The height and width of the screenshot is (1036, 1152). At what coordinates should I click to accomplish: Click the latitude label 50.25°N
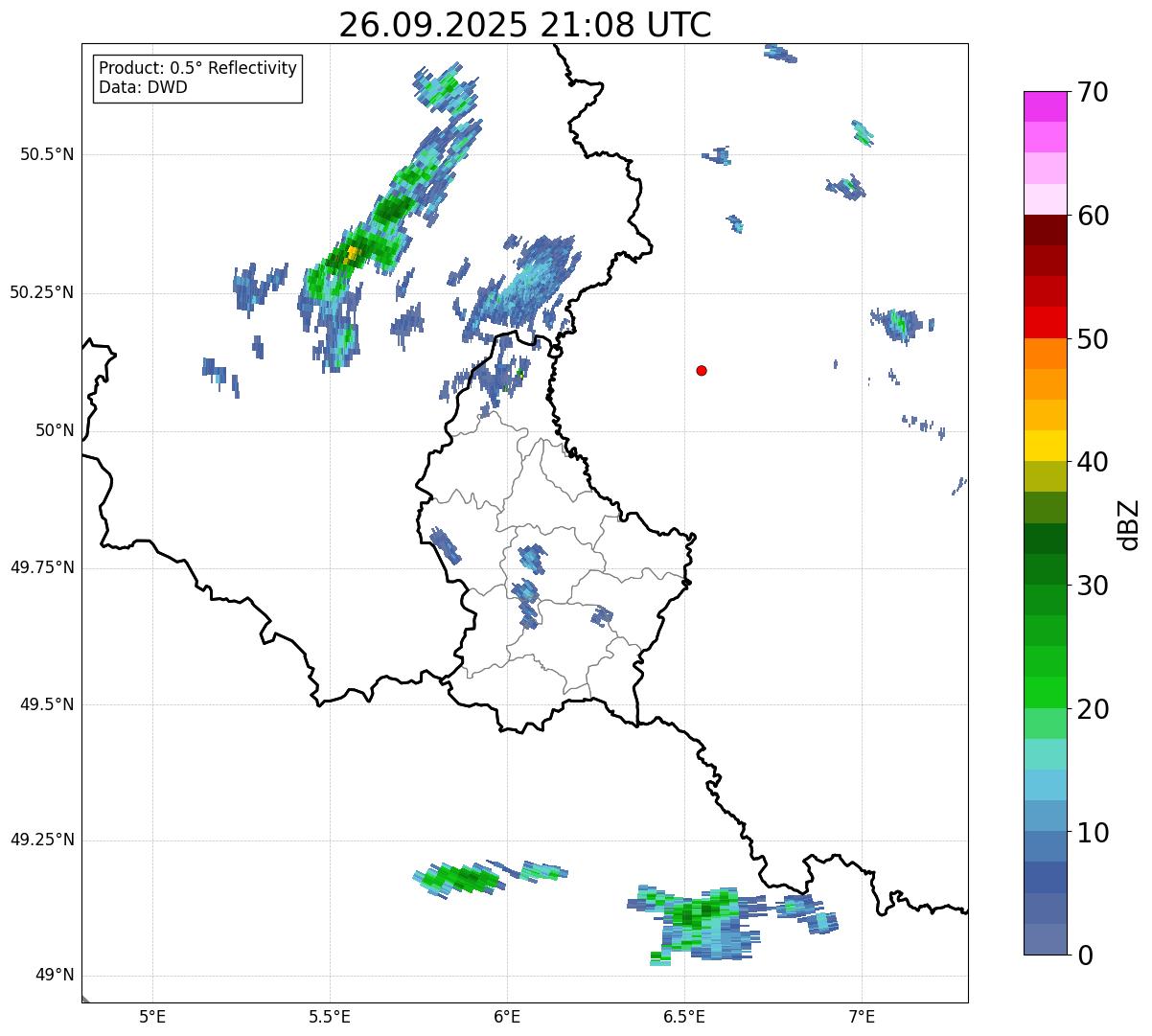(42, 292)
